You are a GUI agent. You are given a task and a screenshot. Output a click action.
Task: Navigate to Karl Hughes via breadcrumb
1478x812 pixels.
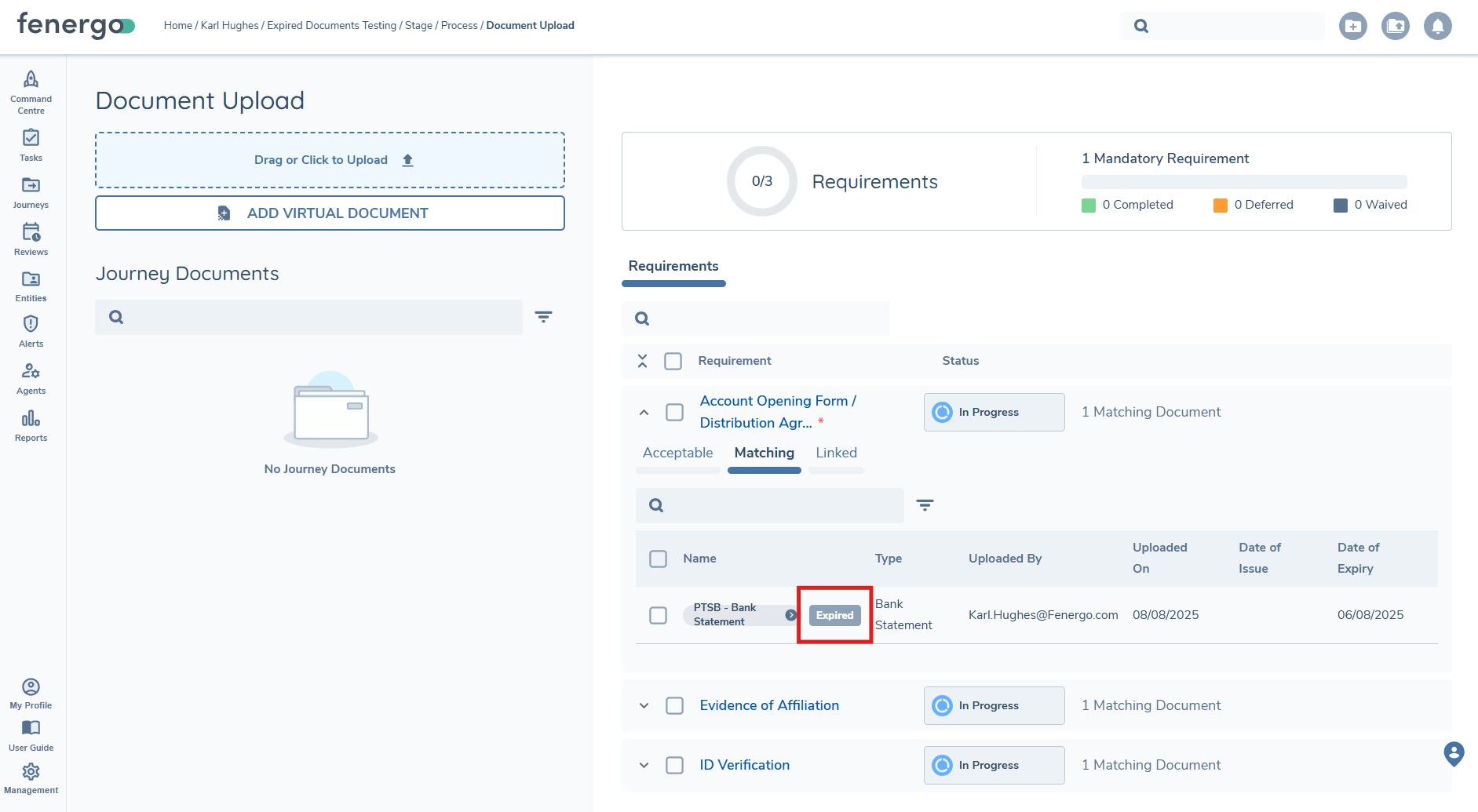click(x=229, y=25)
